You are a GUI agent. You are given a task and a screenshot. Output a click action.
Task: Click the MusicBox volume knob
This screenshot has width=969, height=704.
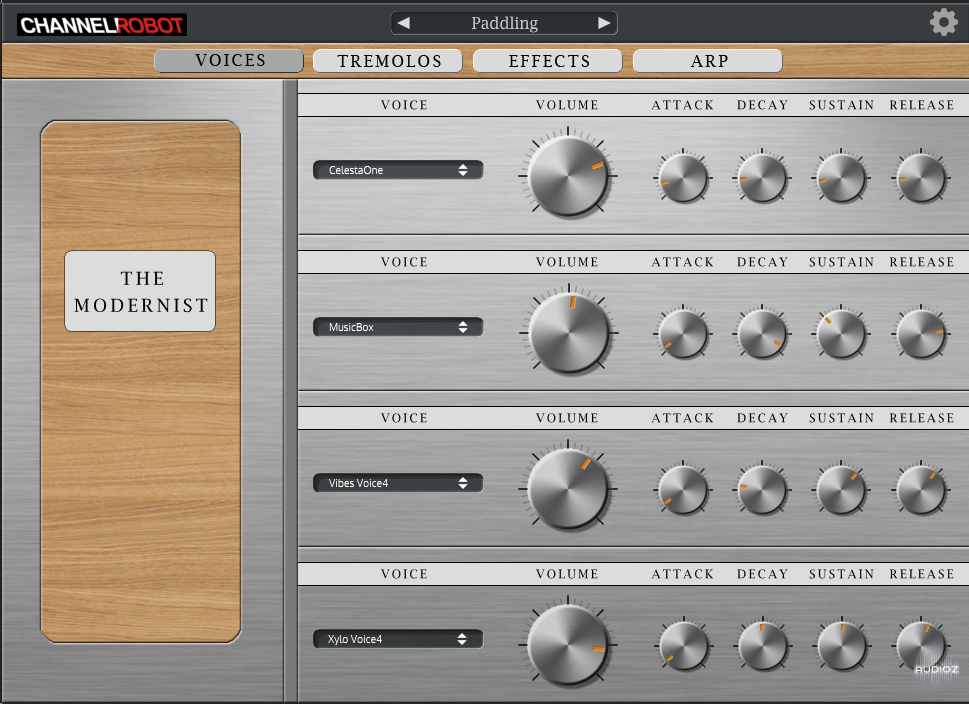tap(568, 333)
